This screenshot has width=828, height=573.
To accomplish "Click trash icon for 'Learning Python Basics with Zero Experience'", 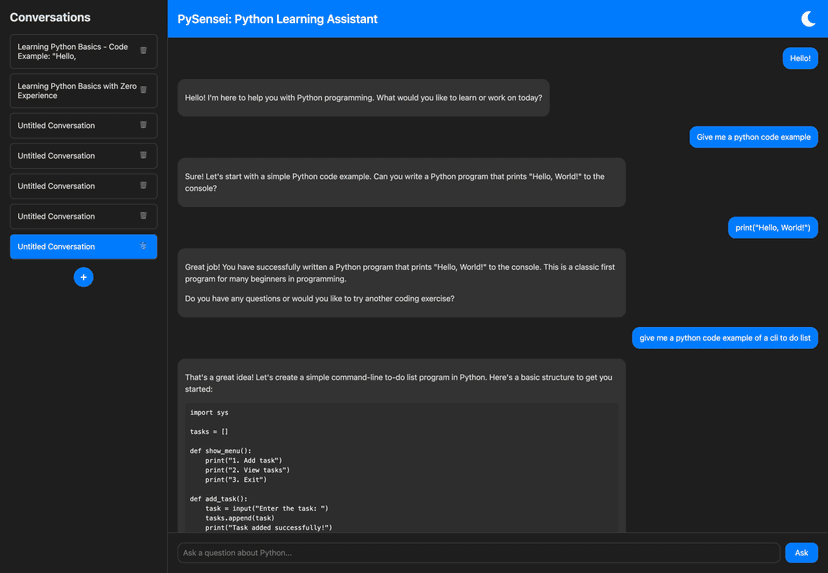I will [143, 91].
